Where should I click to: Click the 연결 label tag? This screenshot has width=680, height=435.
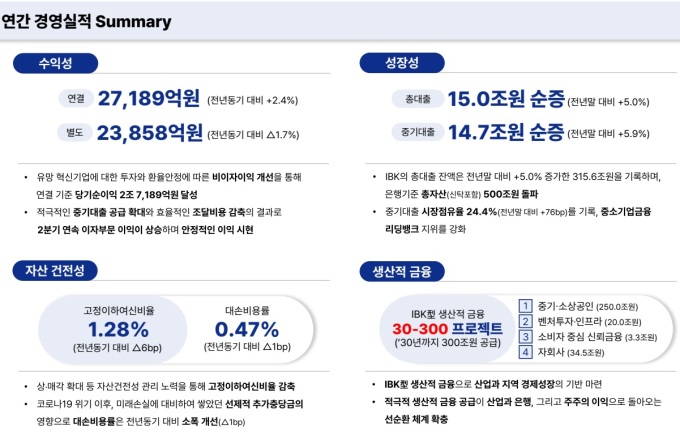(x=76, y=100)
